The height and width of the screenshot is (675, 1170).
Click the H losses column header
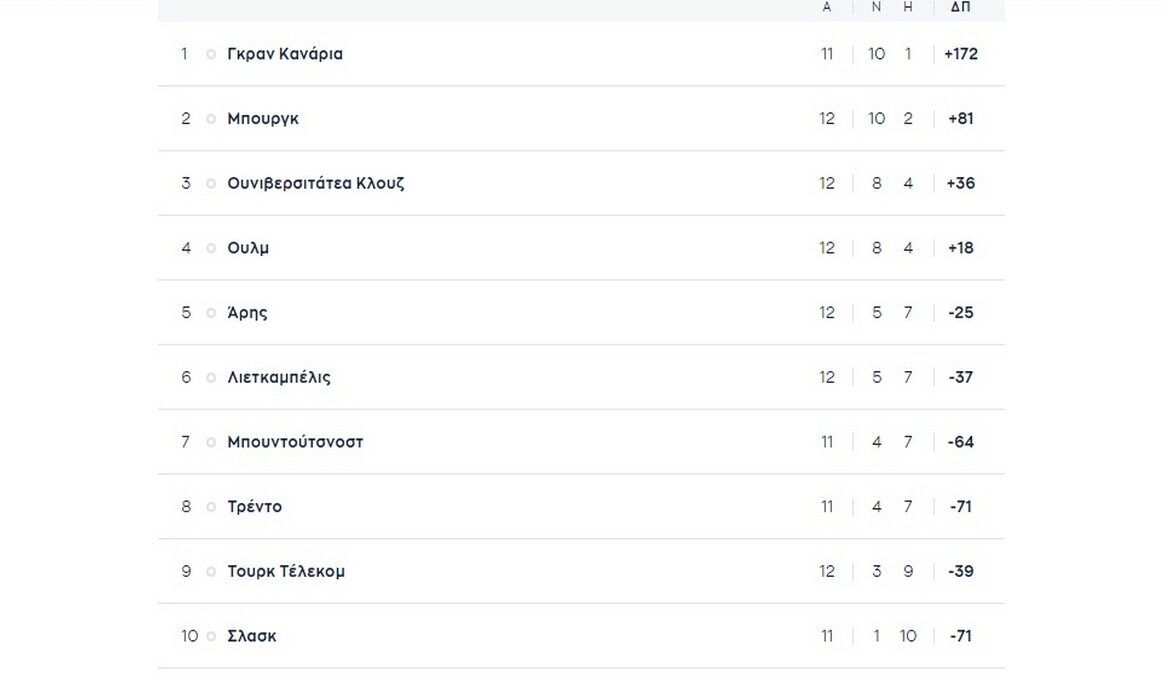click(908, 7)
